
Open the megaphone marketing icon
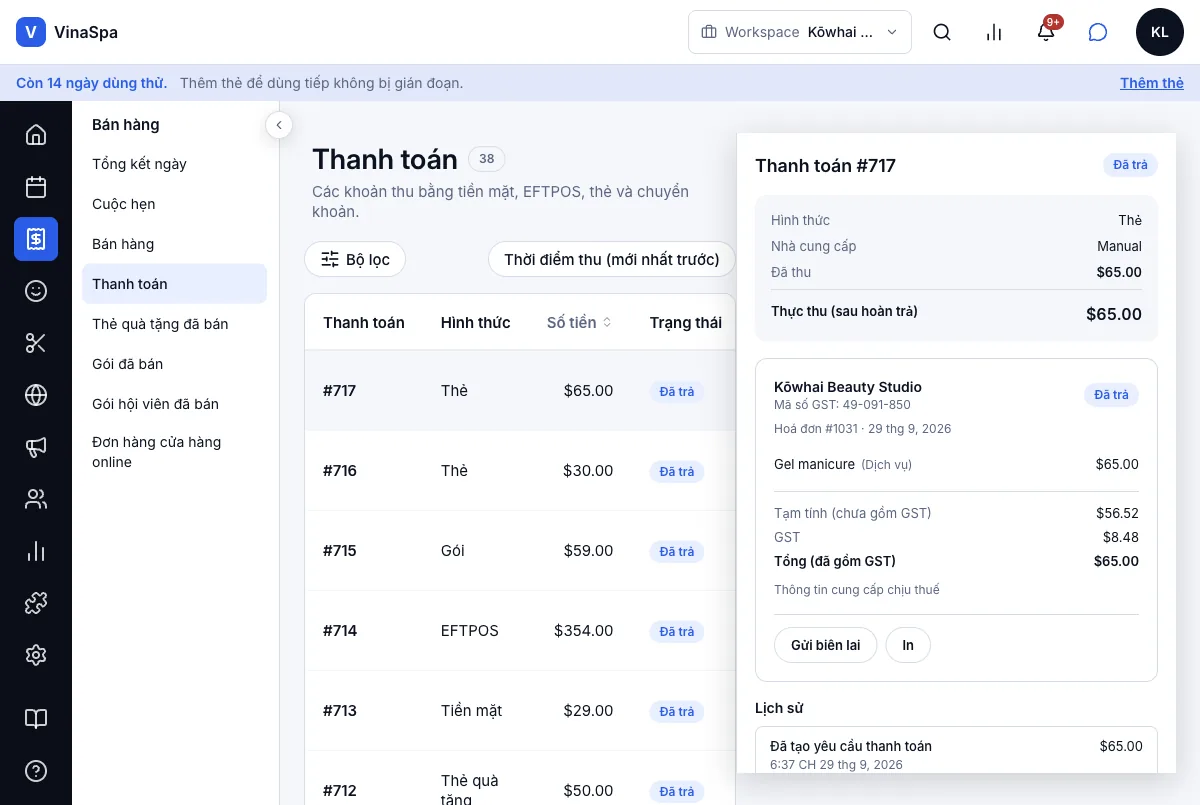coord(36,447)
